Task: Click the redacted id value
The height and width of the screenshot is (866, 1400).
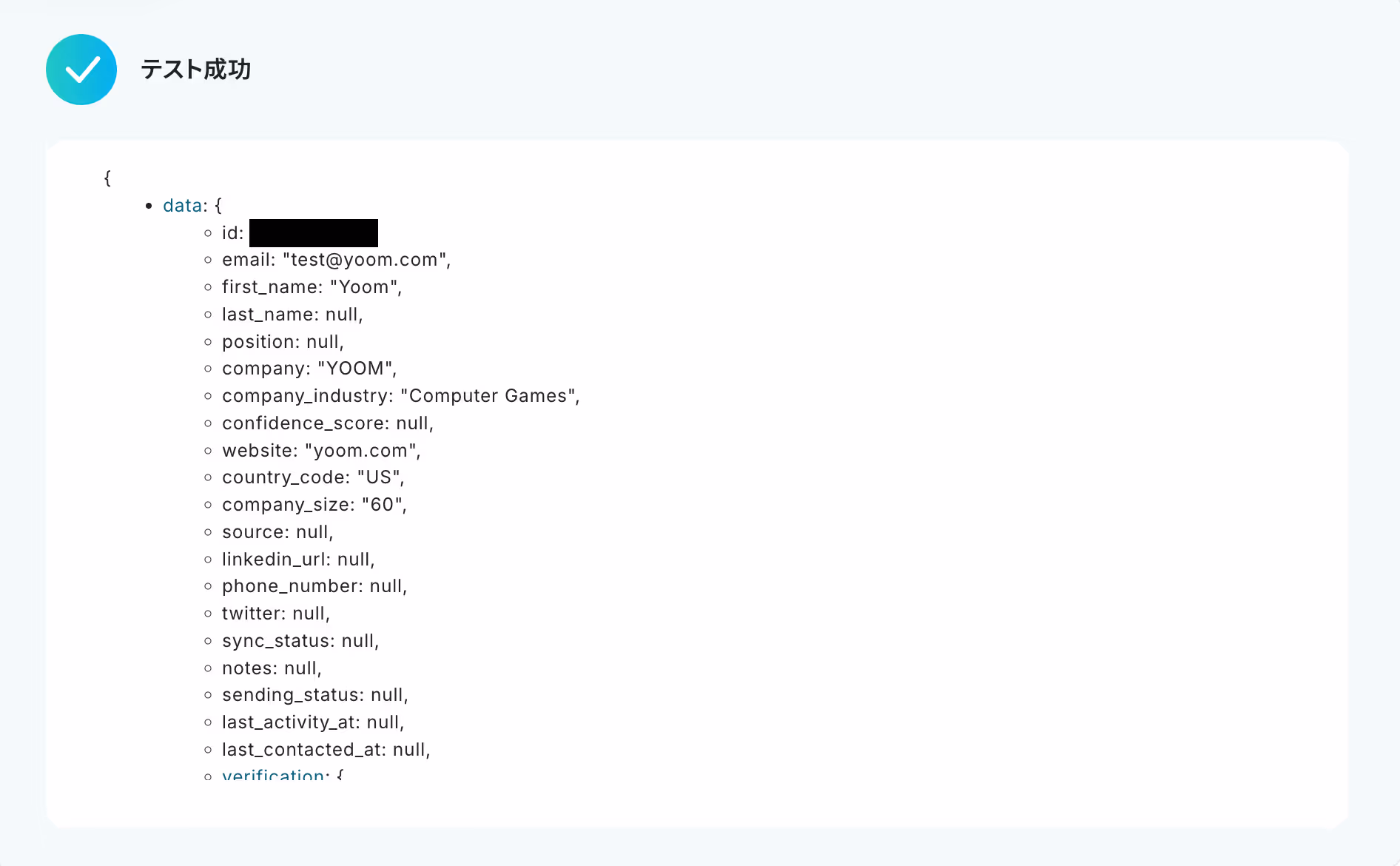Action: point(314,233)
